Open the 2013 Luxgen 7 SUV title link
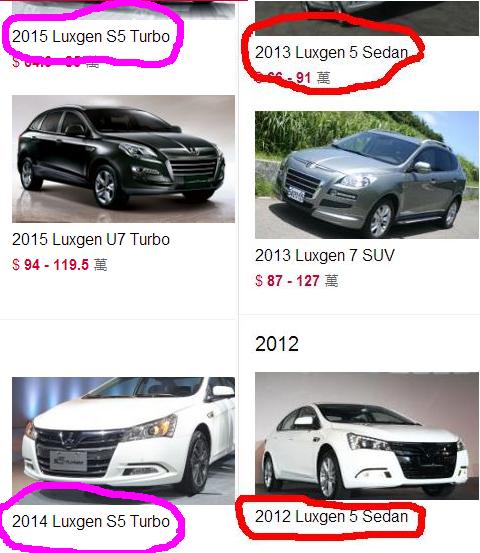480x553 pixels. pos(324,255)
